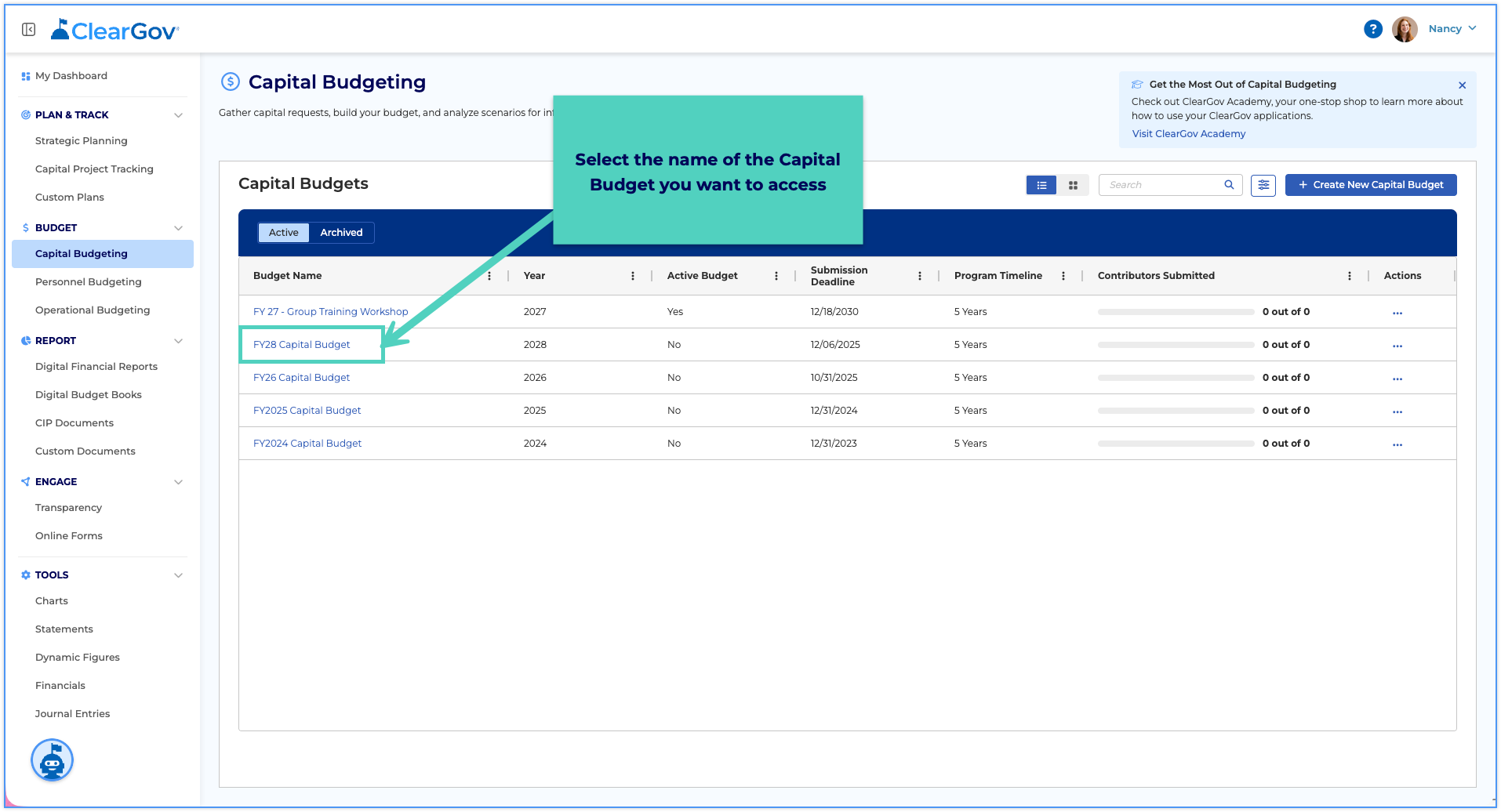Open Program Timeline column options menu
This screenshot has width=1501, height=812.
(x=1063, y=276)
